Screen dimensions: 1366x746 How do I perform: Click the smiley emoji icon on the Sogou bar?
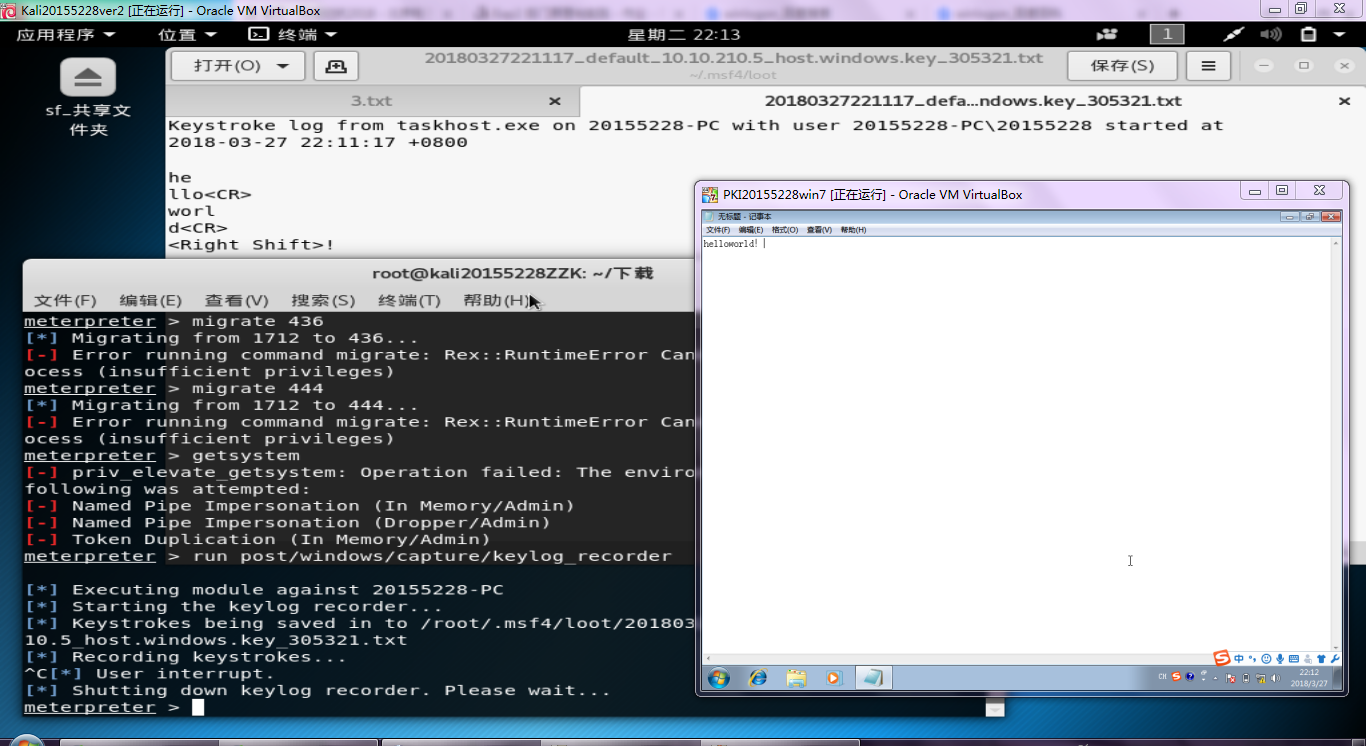pos(1266,659)
